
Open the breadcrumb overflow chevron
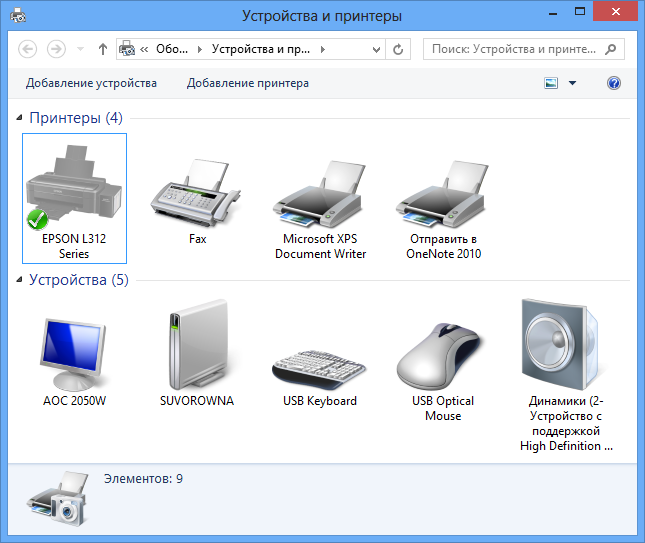click(144, 50)
